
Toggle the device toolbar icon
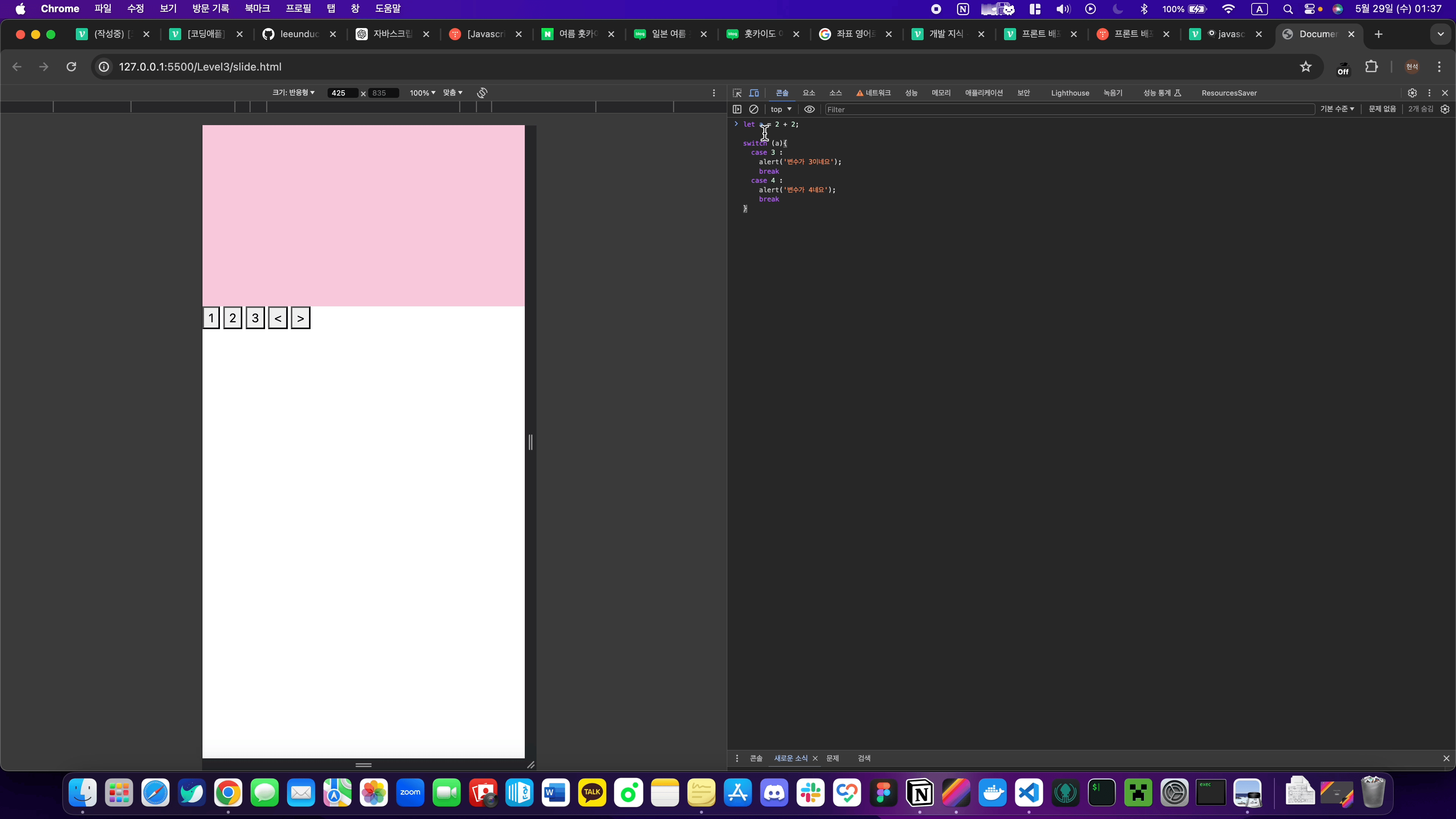pos(754,93)
